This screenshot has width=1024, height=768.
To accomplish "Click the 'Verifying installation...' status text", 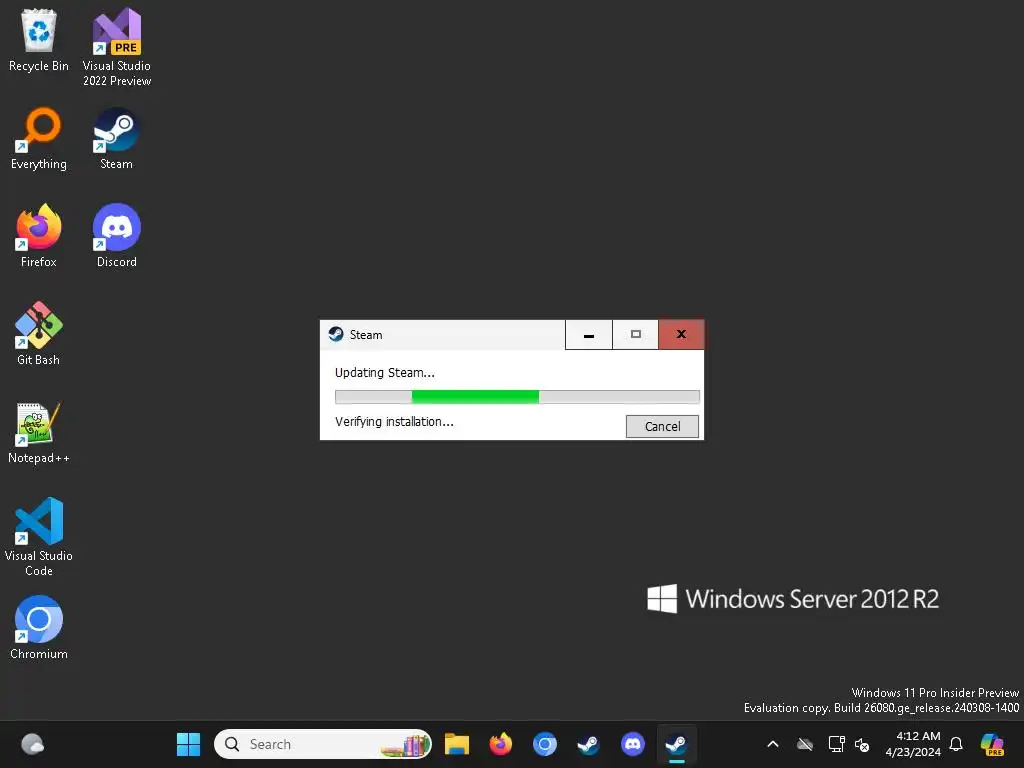I will click(x=394, y=422).
